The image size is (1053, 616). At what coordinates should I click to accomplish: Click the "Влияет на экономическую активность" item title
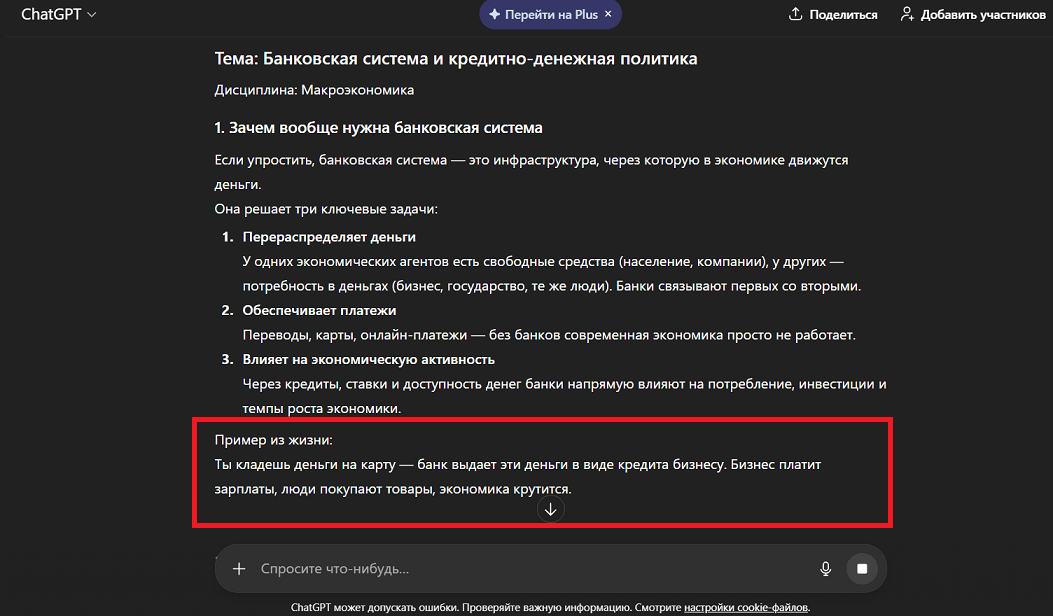click(368, 359)
